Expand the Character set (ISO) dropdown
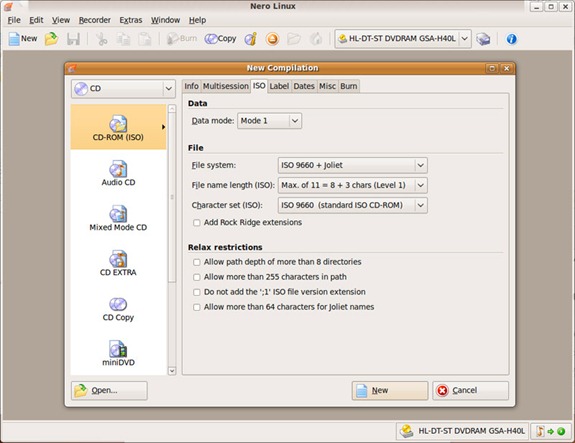The image size is (575, 443). [x=352, y=205]
